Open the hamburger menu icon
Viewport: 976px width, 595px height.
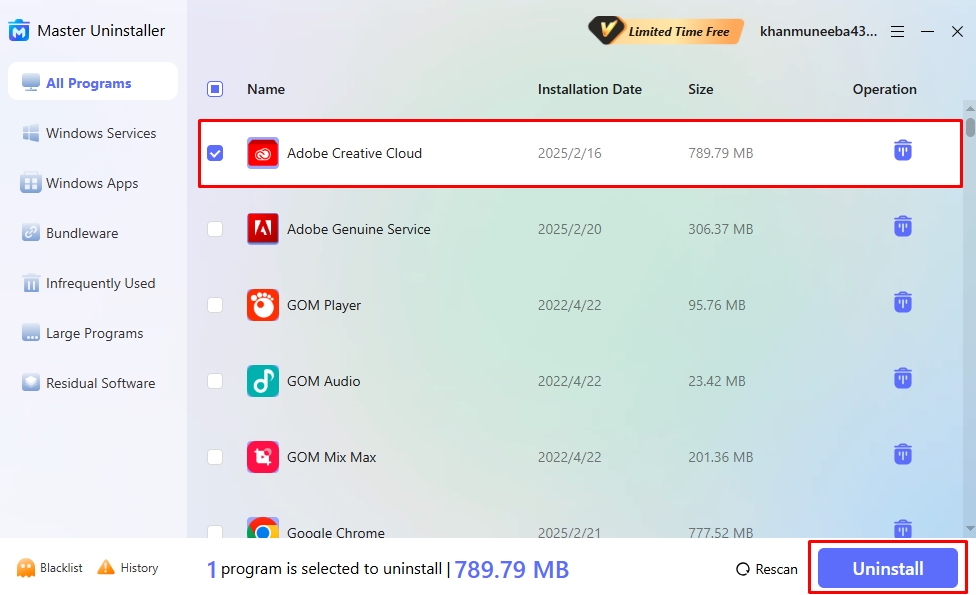(x=897, y=31)
